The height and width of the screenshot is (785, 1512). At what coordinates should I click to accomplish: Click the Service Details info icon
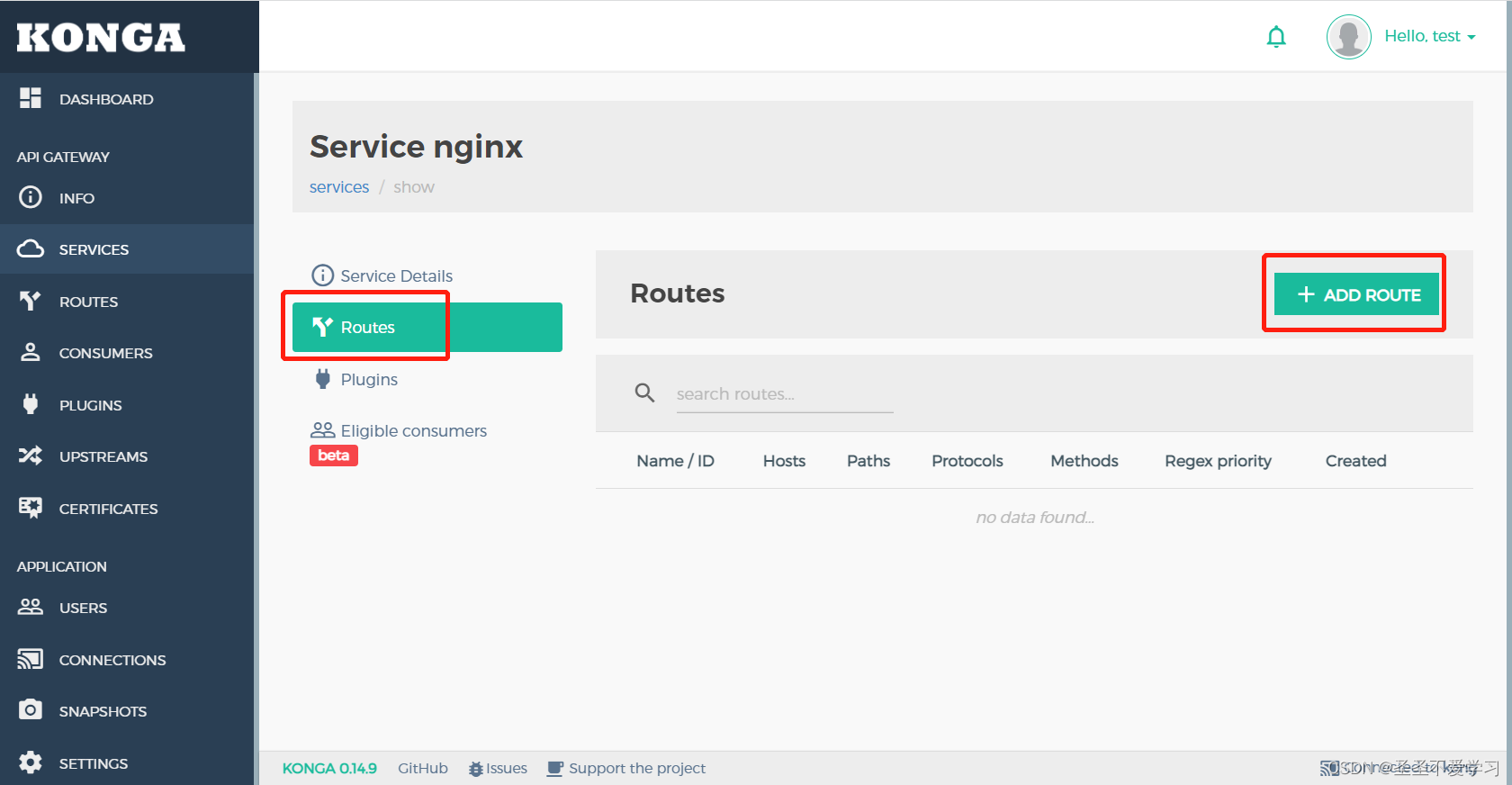click(322, 275)
